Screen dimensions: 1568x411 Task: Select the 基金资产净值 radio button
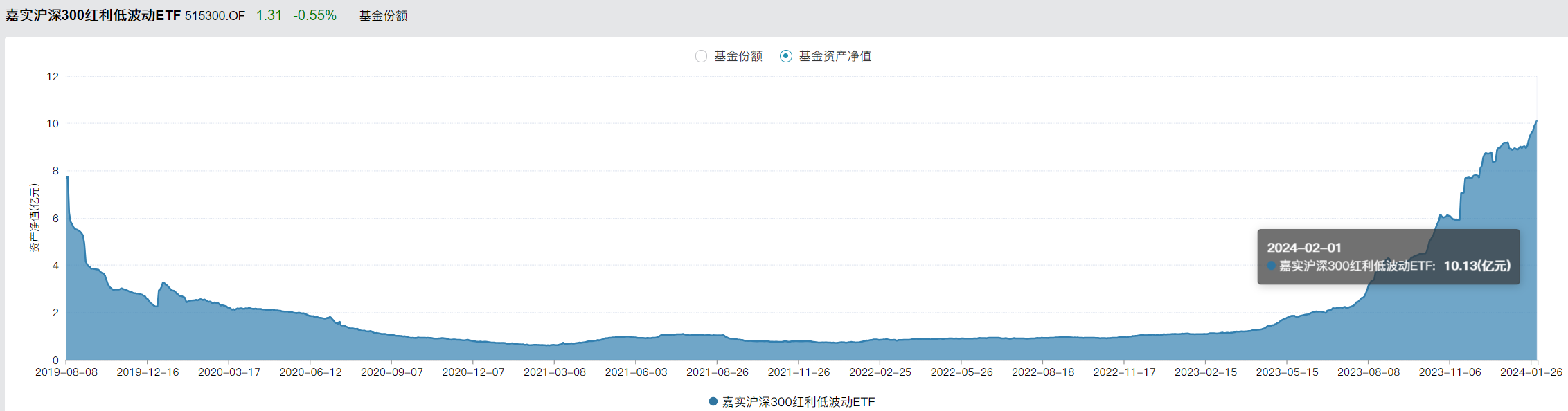click(786, 56)
